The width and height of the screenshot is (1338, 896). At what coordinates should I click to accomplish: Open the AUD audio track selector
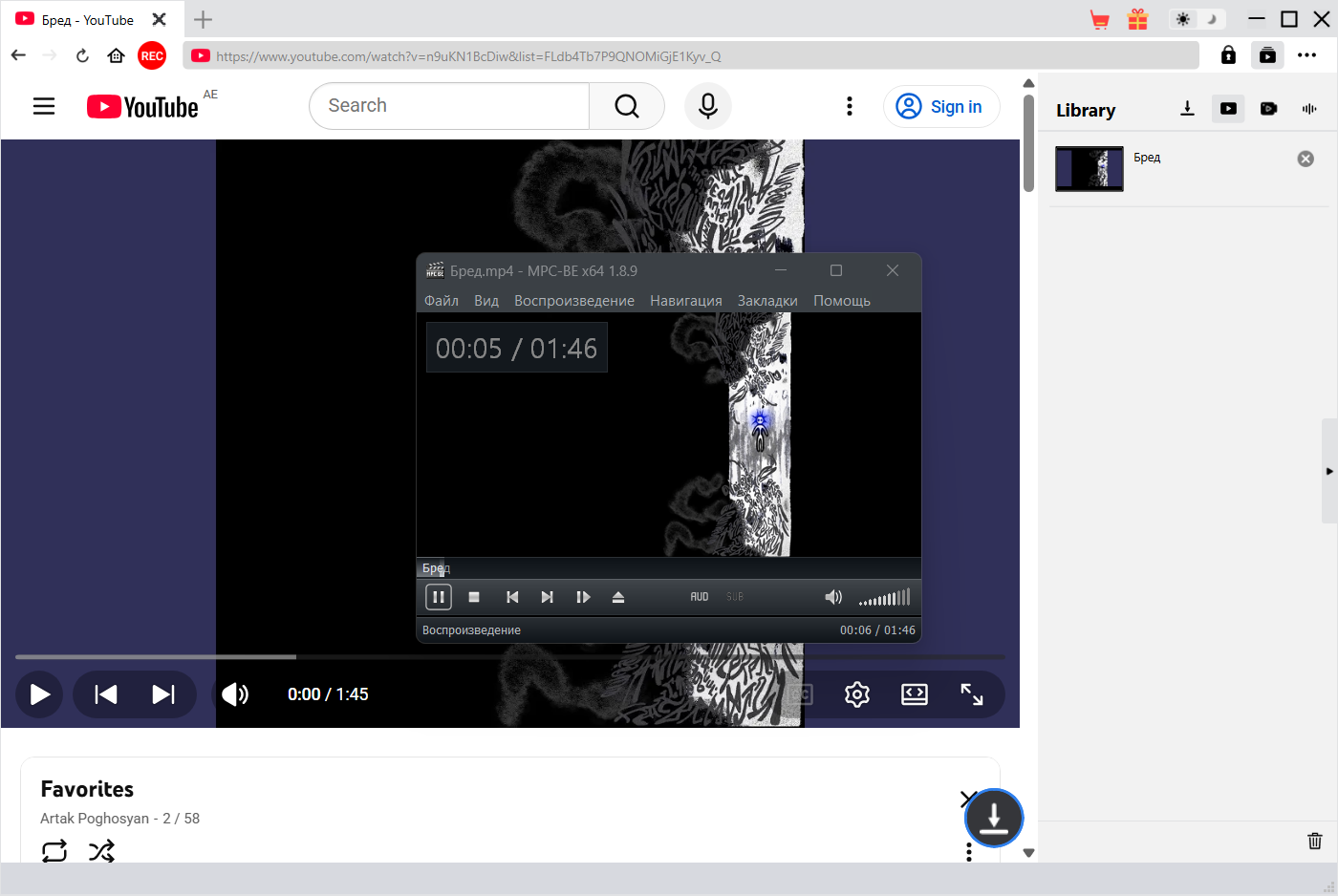pyautogui.click(x=700, y=597)
